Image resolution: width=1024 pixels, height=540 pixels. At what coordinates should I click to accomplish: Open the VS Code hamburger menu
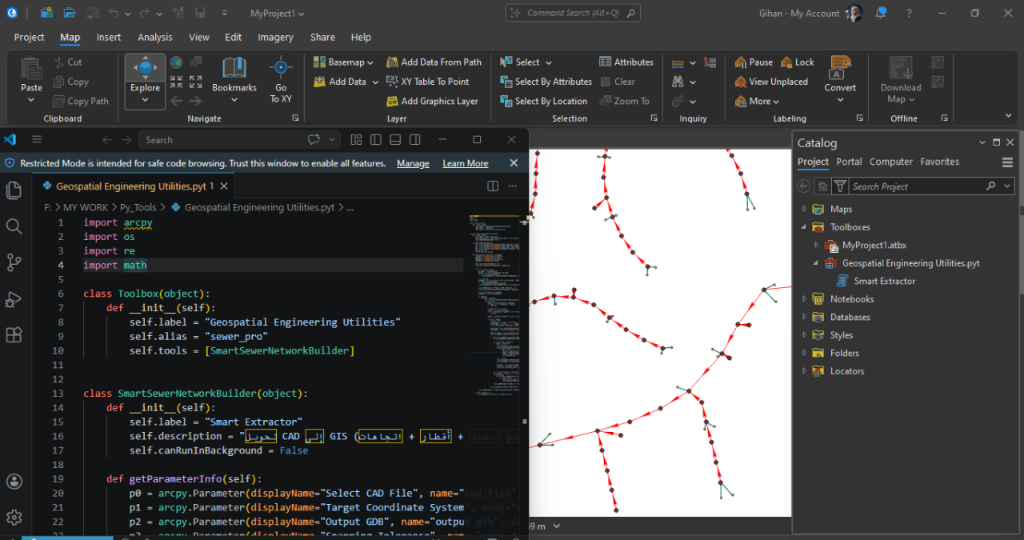tap(37, 140)
